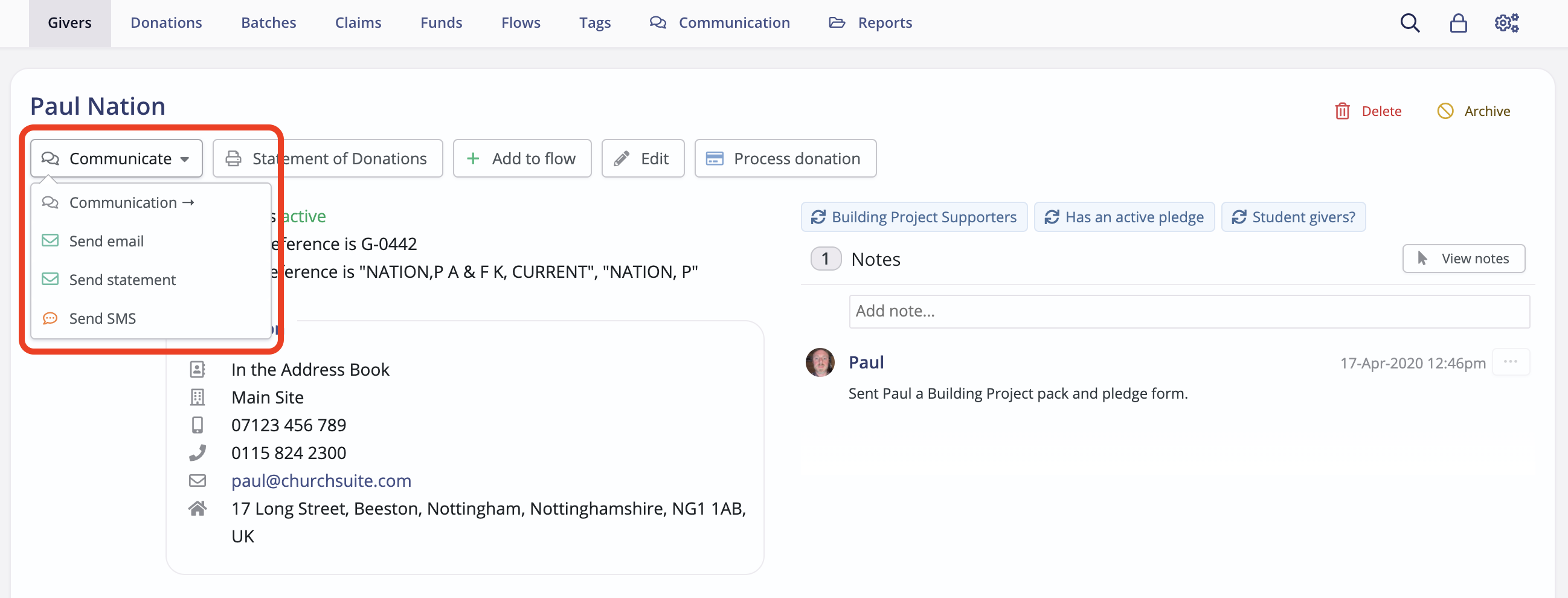Click the printer icon on Statement of Donations
Image resolution: width=1568 pixels, height=598 pixels.
coord(234,158)
